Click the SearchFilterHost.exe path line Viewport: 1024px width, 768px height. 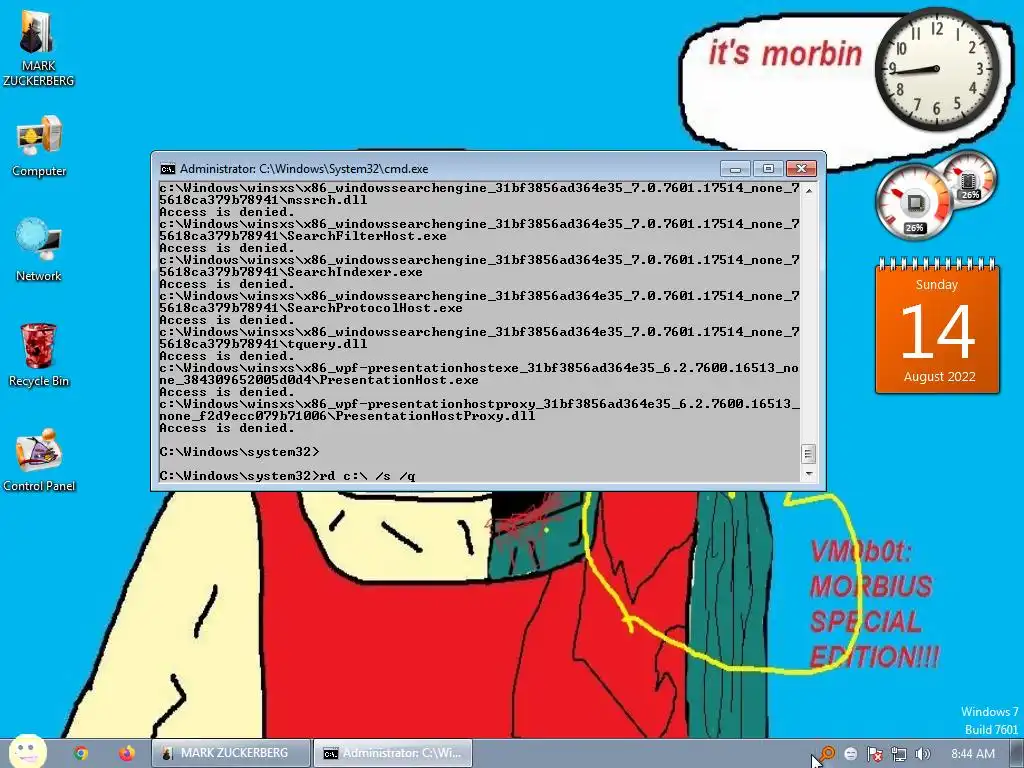(x=479, y=230)
